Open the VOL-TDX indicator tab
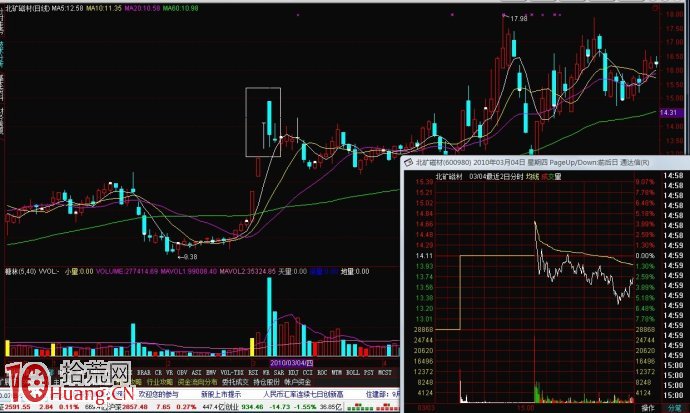The image size is (690, 413). click(232, 373)
